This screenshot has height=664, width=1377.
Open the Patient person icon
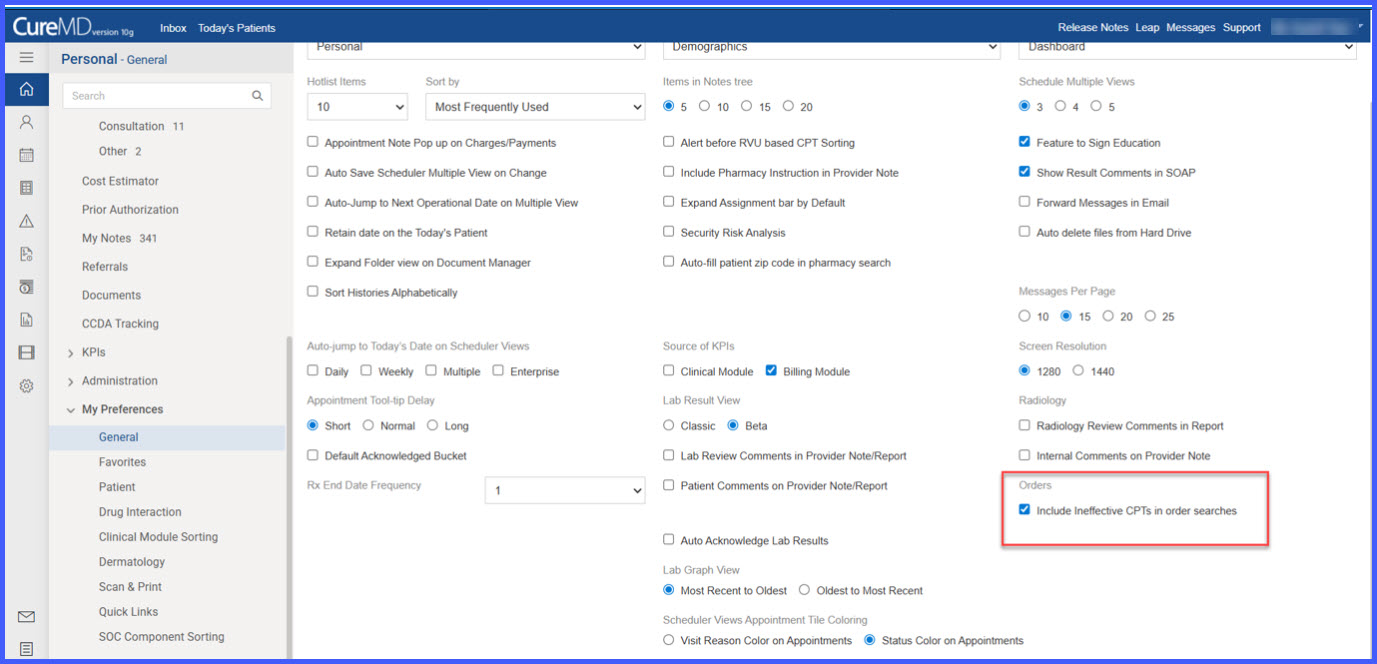point(26,122)
